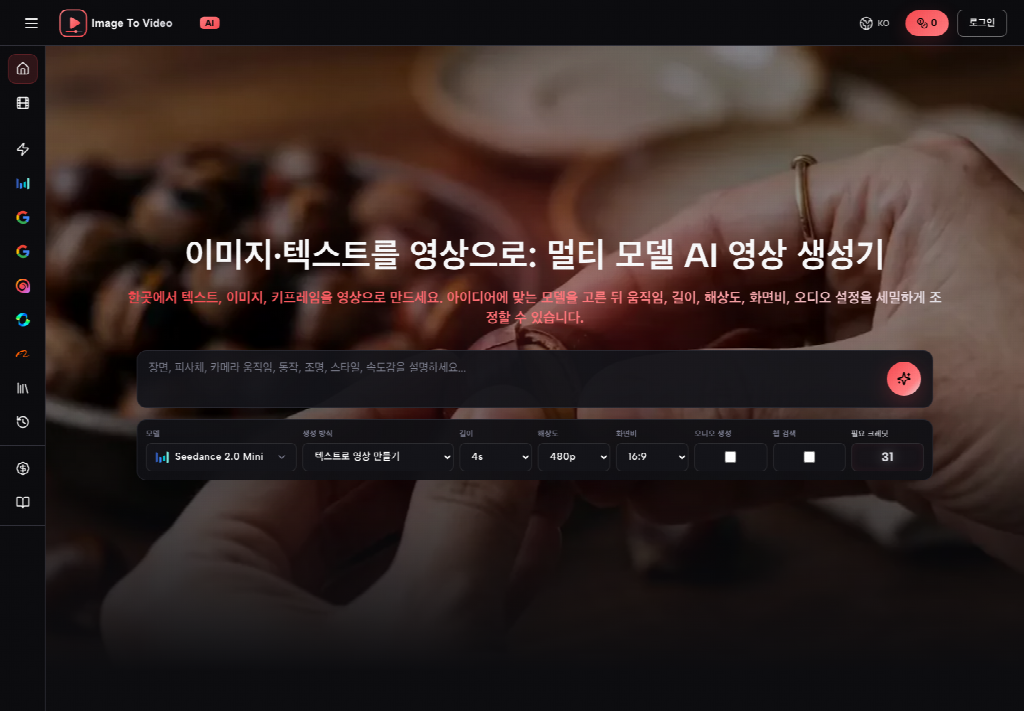Open the pricing dollar sidebar icon
This screenshot has width=1024, height=711.
click(23, 468)
